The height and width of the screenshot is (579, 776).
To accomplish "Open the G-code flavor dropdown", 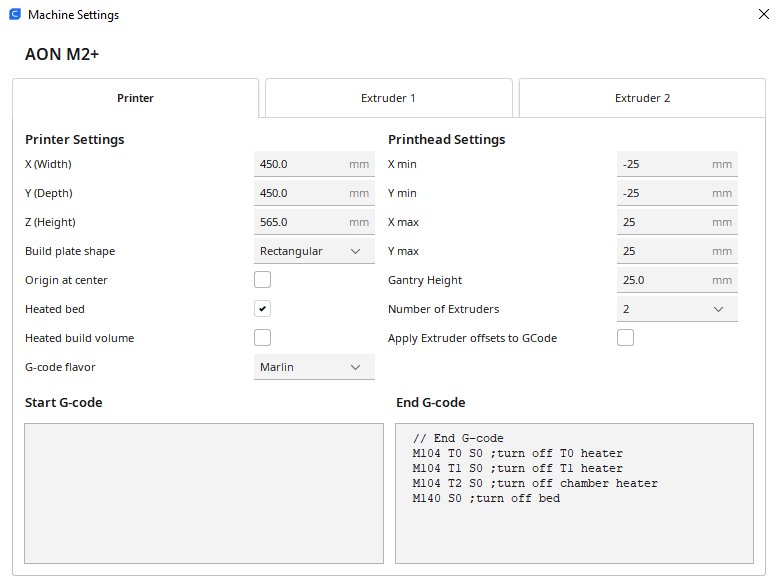I will 314,367.
